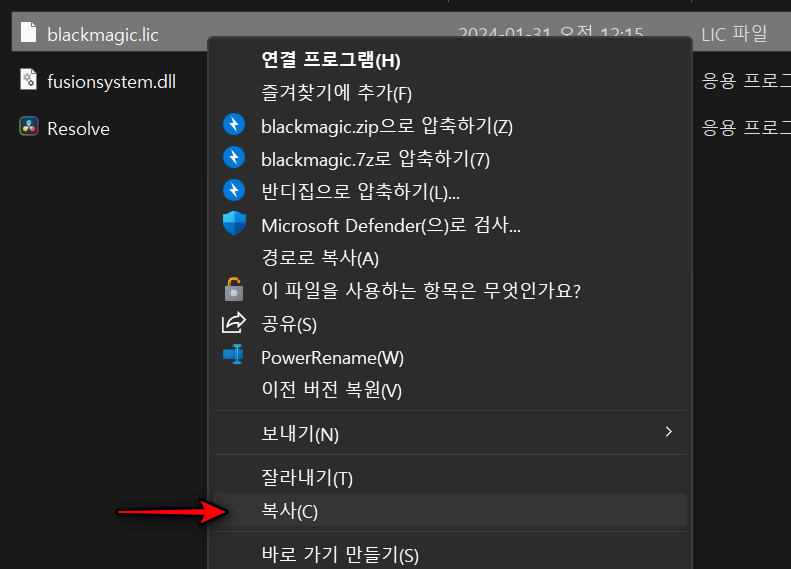This screenshot has width=791, height=569.
Task: Select the blackmagic.lic file icon
Action: pyautogui.click(x=29, y=33)
